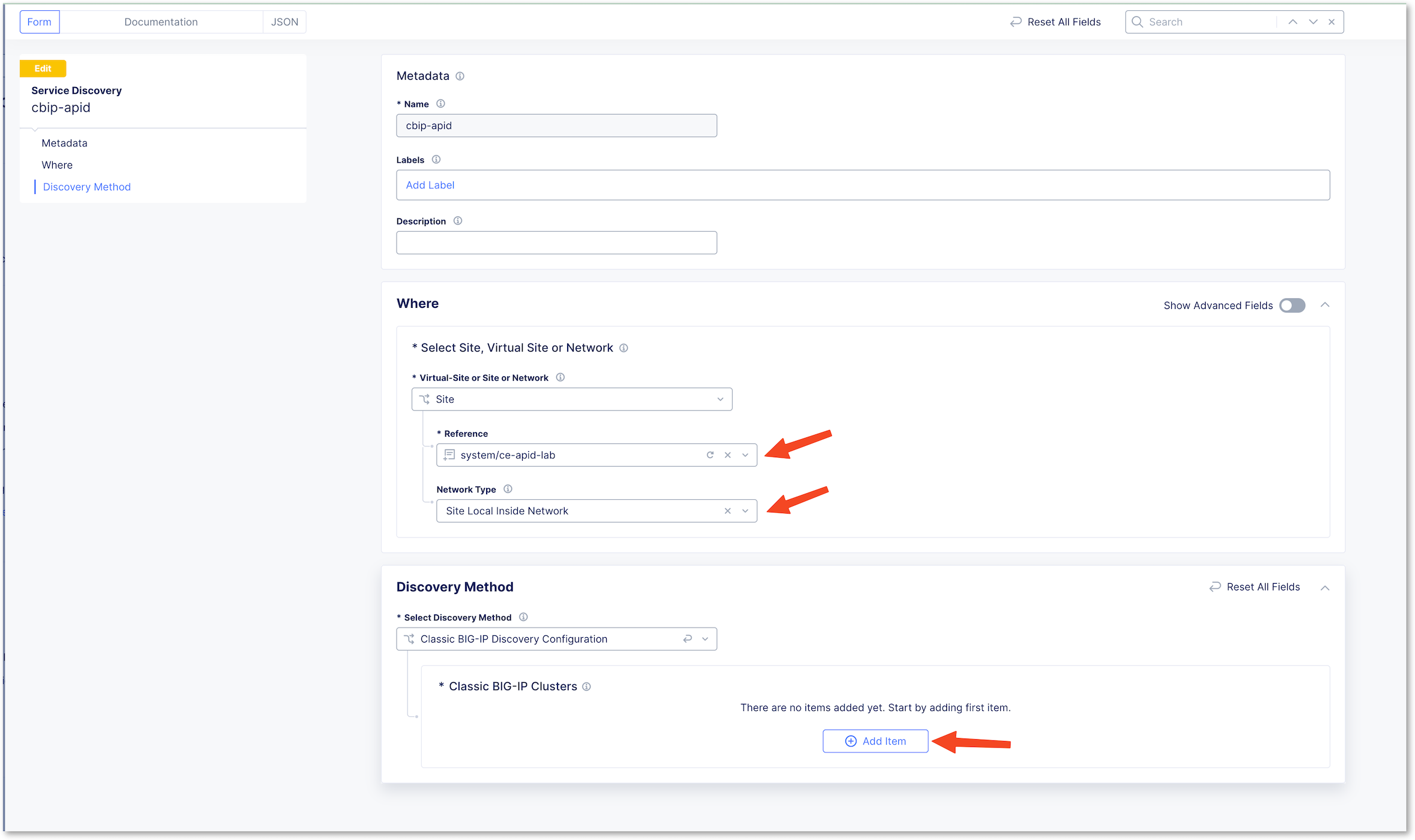Collapse the Where section

coord(1325,305)
